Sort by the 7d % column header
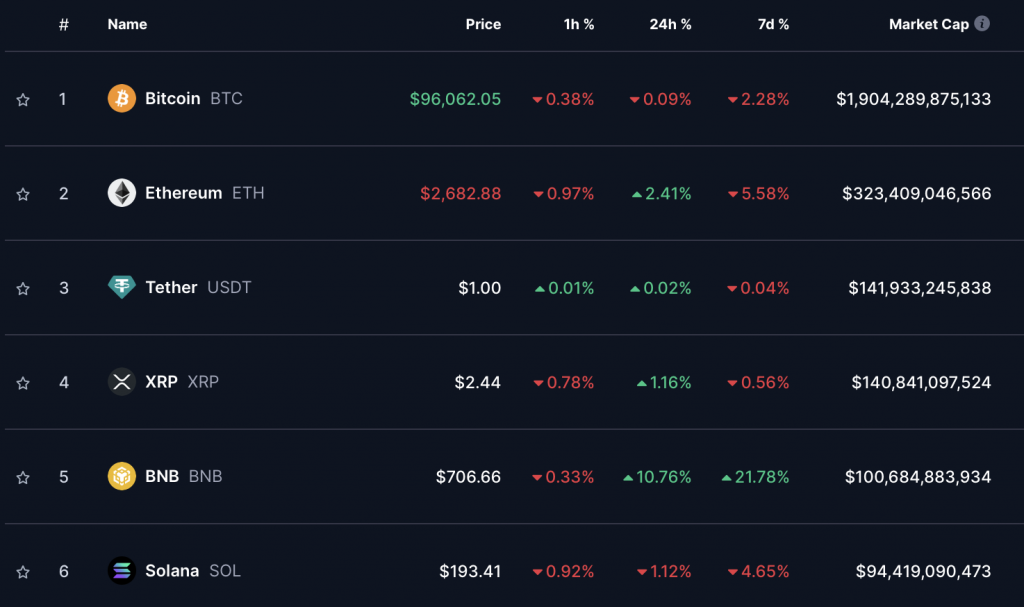The image size is (1024, 607). click(773, 24)
